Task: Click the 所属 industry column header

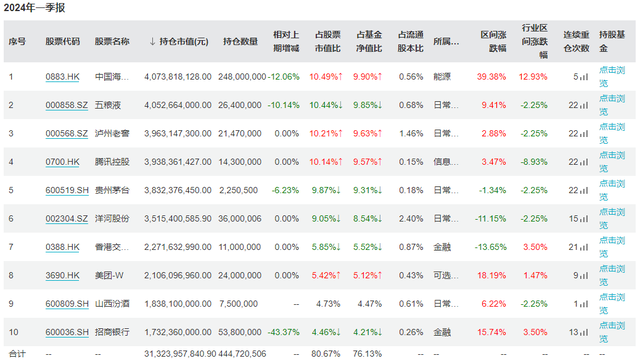Action: (446, 41)
